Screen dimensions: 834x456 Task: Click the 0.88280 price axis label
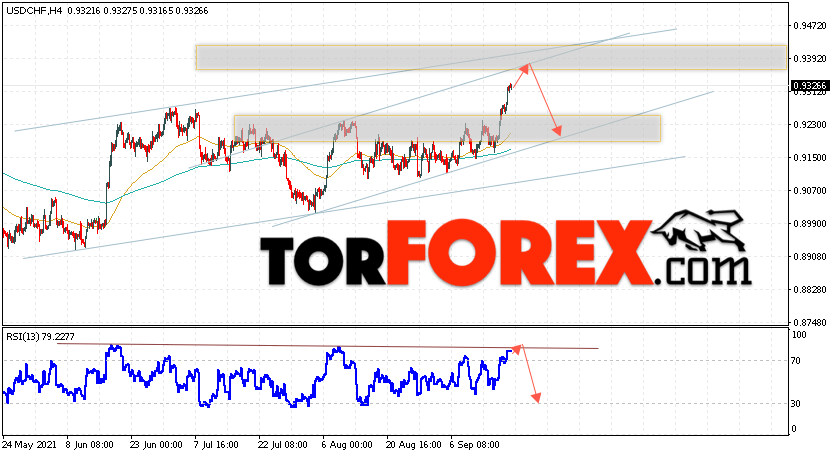pyautogui.click(x=810, y=289)
